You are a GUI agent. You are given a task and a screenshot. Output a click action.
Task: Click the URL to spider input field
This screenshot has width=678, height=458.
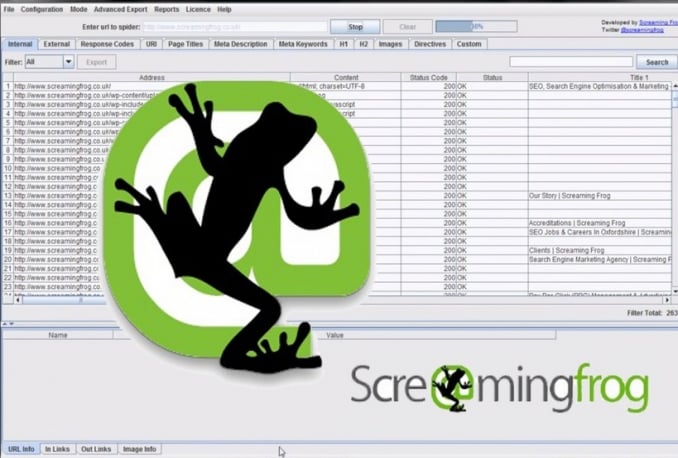(235, 27)
